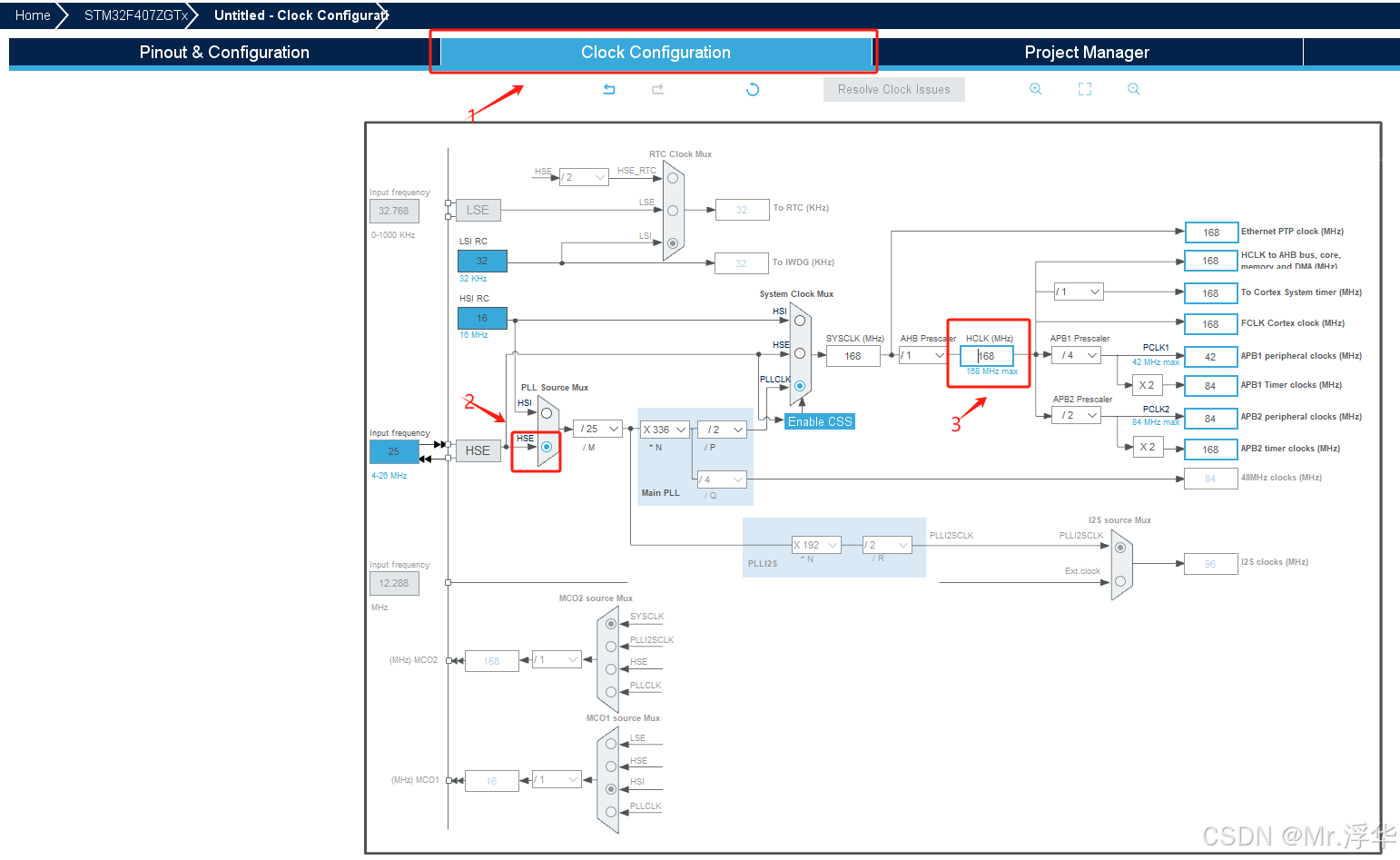Click the reset/refresh clock tree icon

(x=753, y=89)
